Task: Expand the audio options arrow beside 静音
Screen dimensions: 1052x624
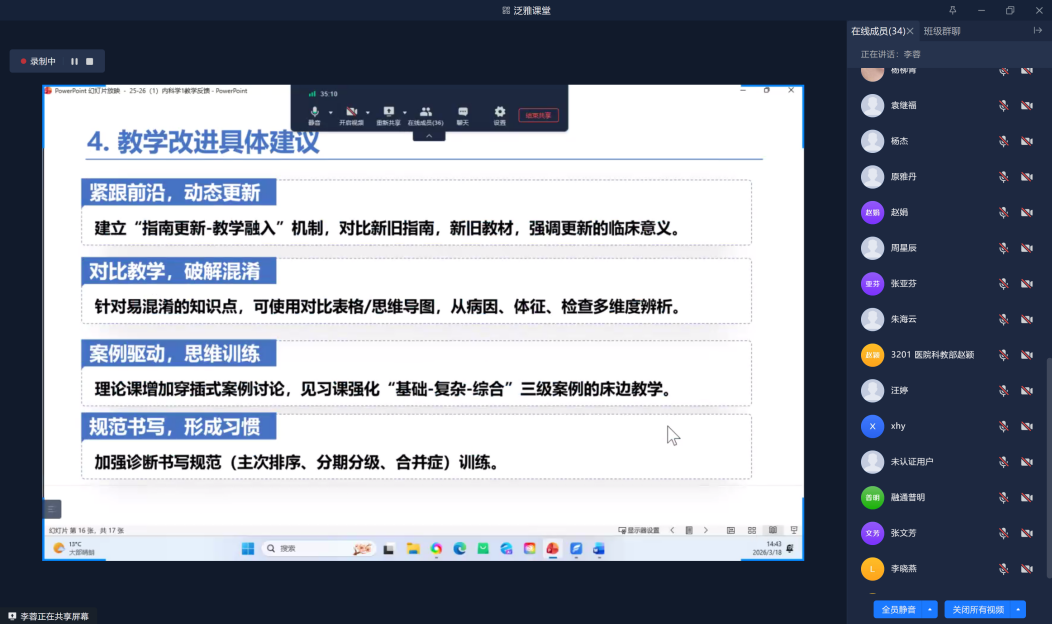Action: [x=330, y=112]
